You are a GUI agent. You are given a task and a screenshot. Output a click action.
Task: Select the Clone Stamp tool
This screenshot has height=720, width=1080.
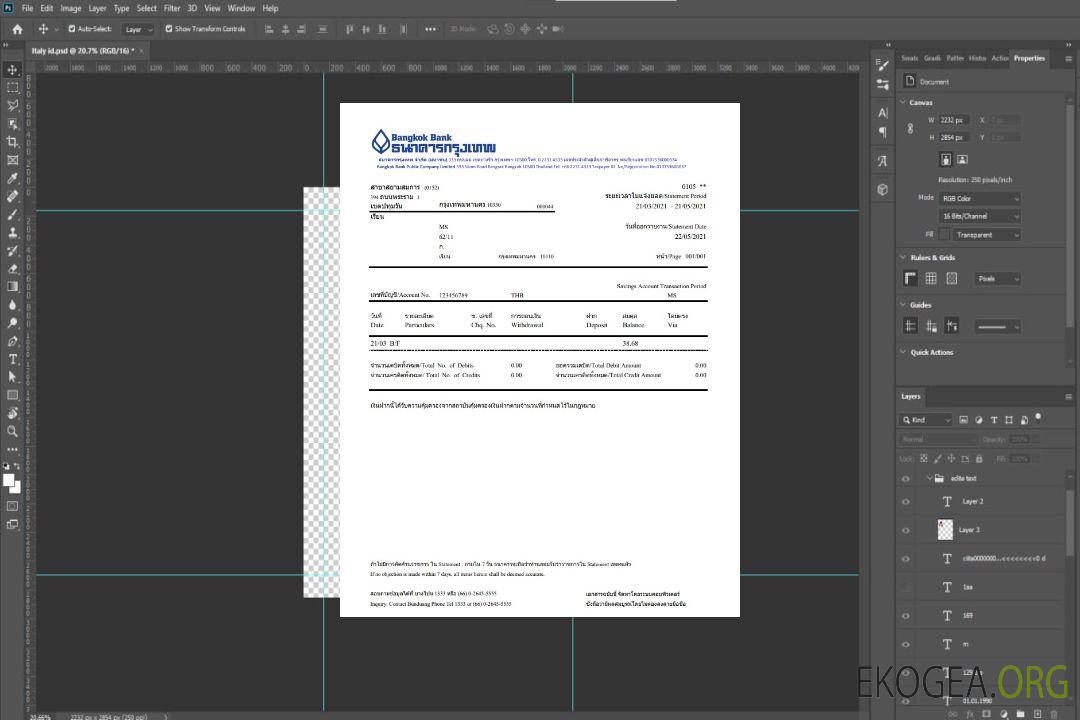point(12,233)
